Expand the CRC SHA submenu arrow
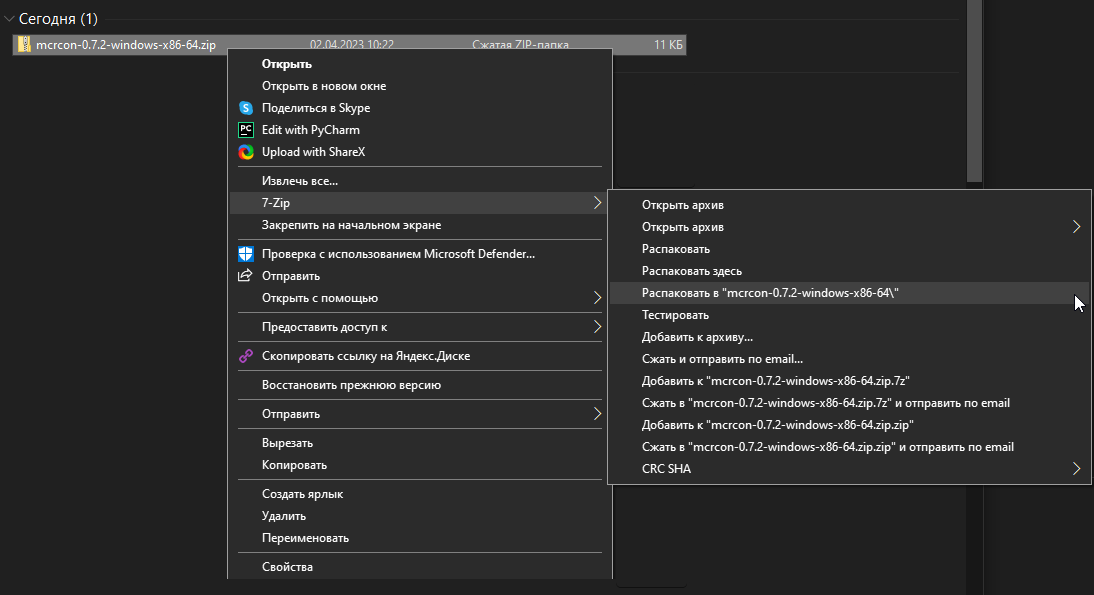Viewport: 1094px width, 595px height. click(1077, 469)
